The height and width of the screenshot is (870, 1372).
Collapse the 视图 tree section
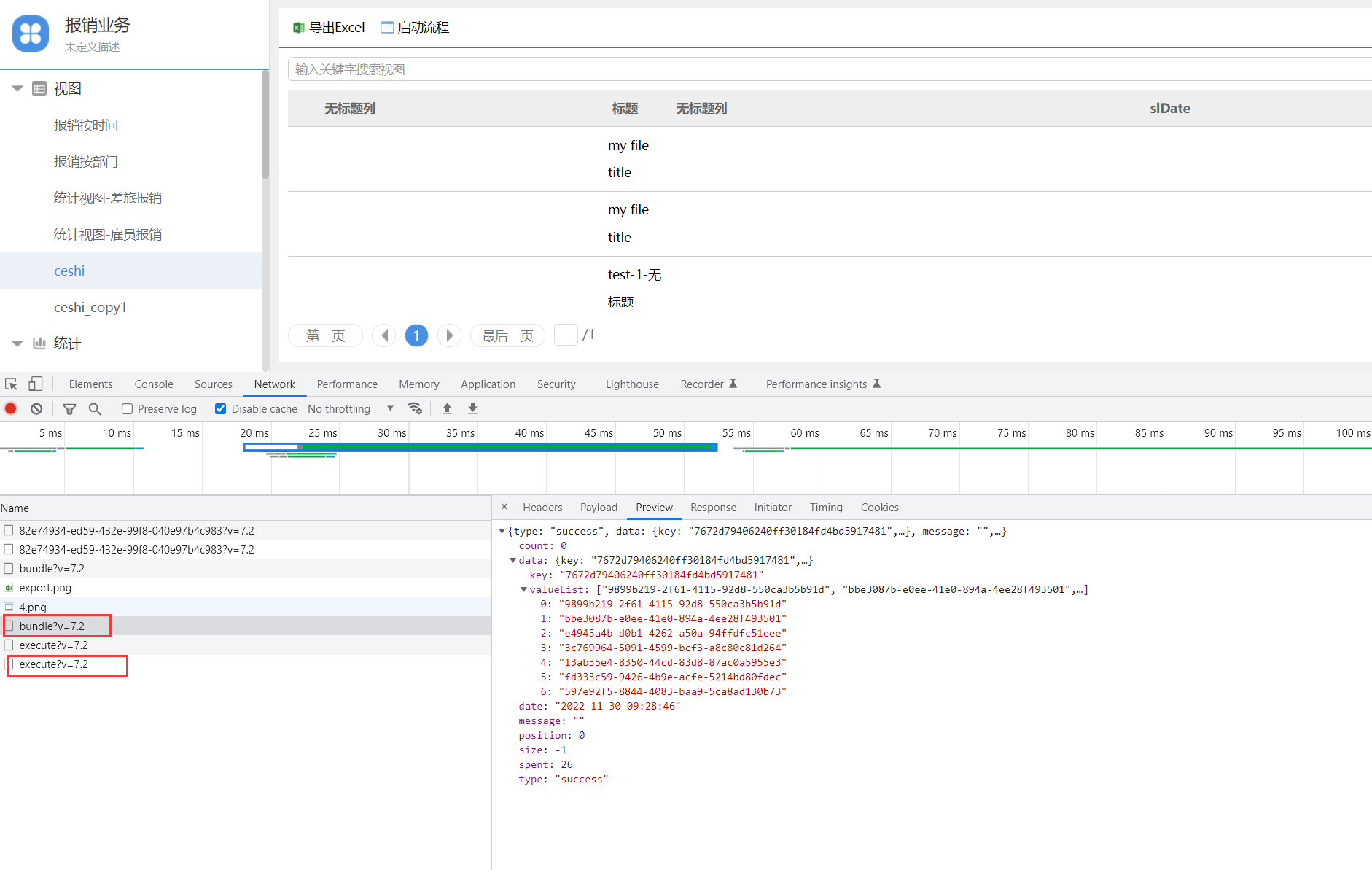pyautogui.click(x=17, y=88)
